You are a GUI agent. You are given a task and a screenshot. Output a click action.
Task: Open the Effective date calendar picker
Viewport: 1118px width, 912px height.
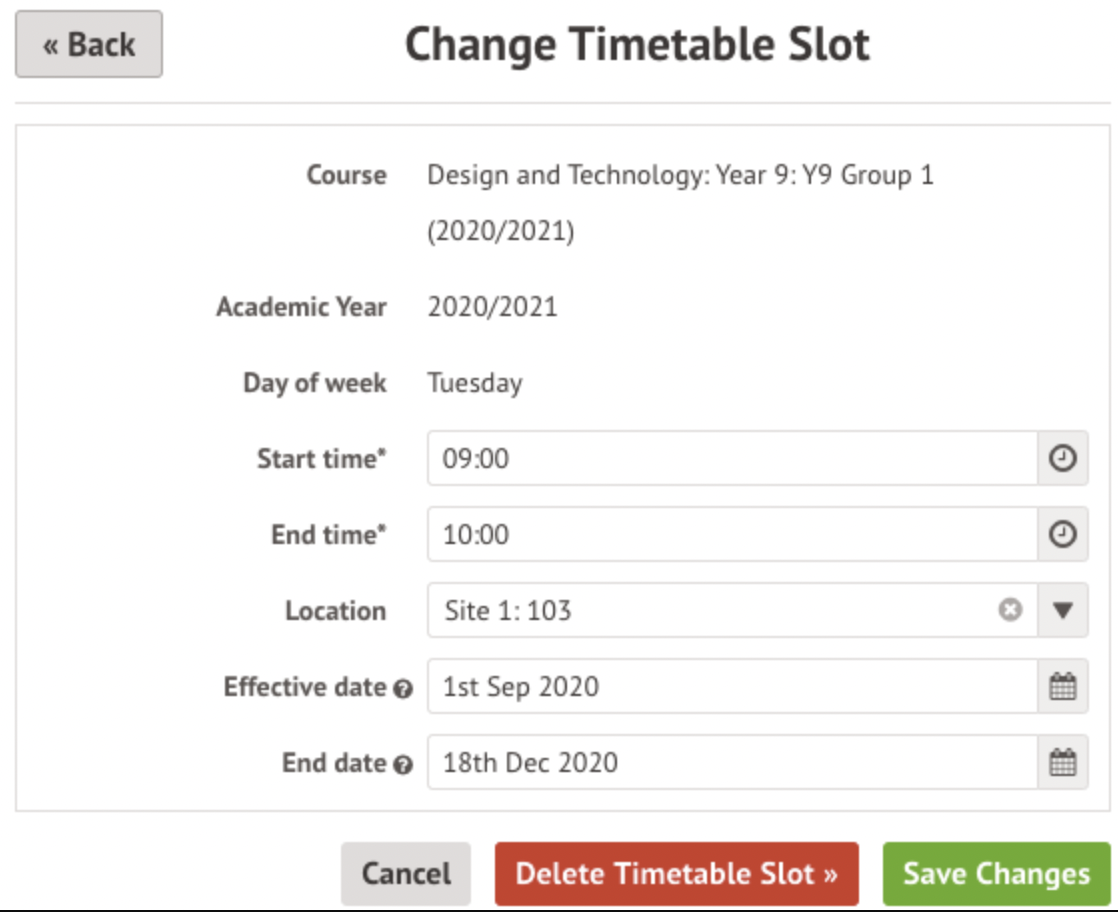[x=1062, y=687]
